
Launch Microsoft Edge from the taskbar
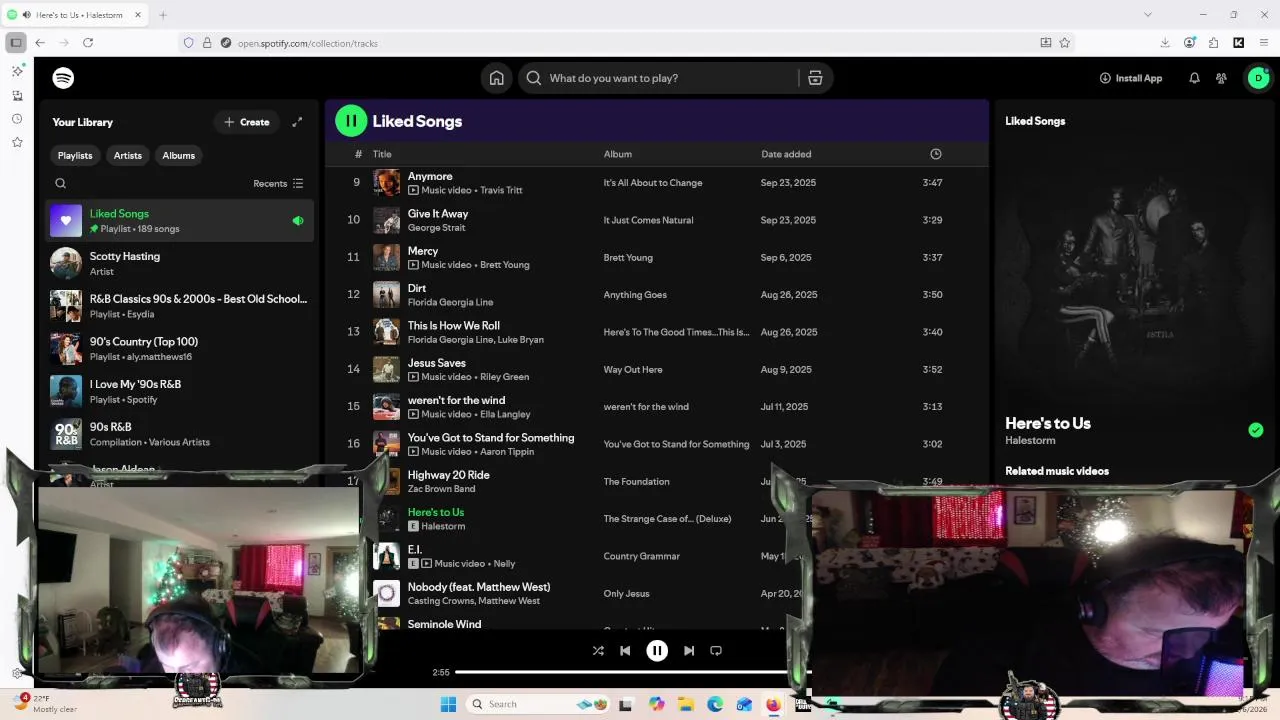pyautogui.click(x=715, y=704)
